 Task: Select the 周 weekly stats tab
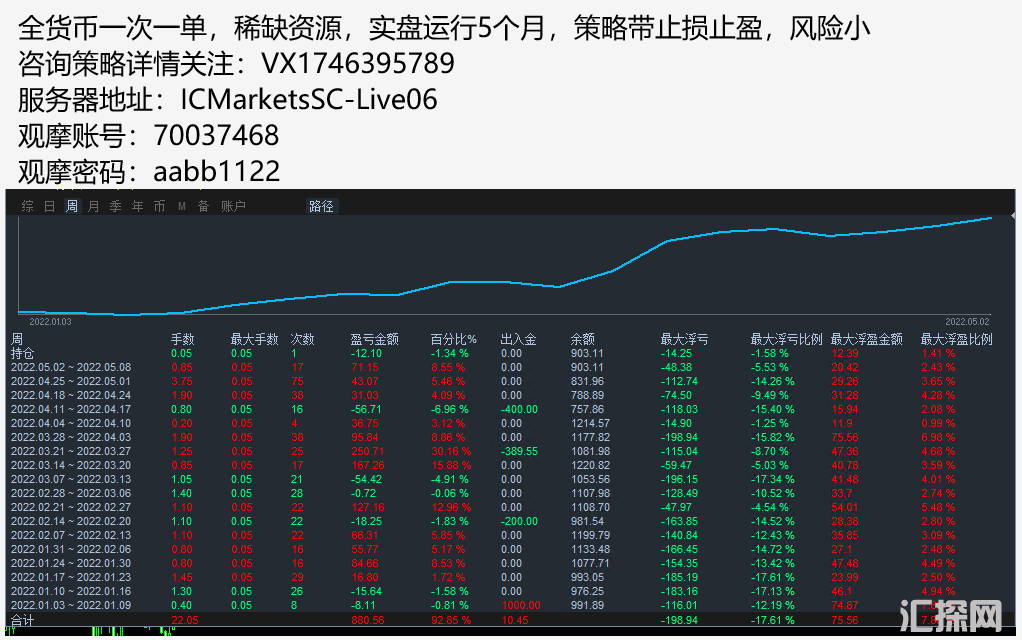(x=71, y=206)
